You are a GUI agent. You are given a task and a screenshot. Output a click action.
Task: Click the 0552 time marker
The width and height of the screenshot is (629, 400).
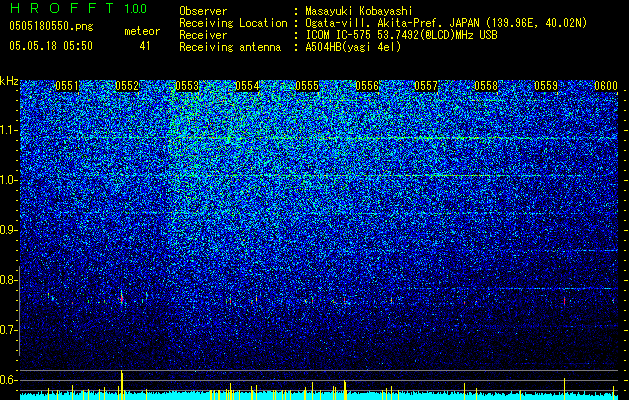127,86
